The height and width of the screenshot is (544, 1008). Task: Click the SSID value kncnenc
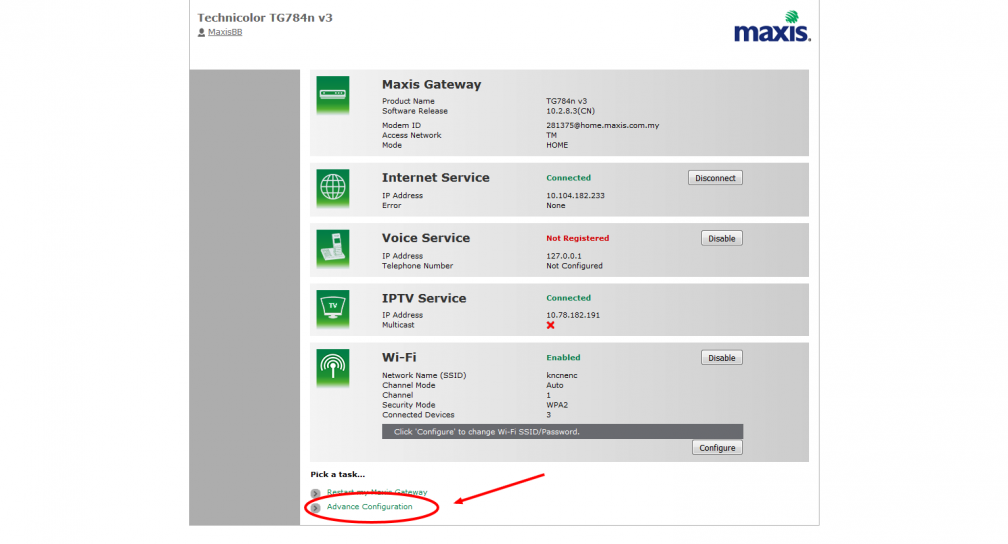tap(562, 376)
